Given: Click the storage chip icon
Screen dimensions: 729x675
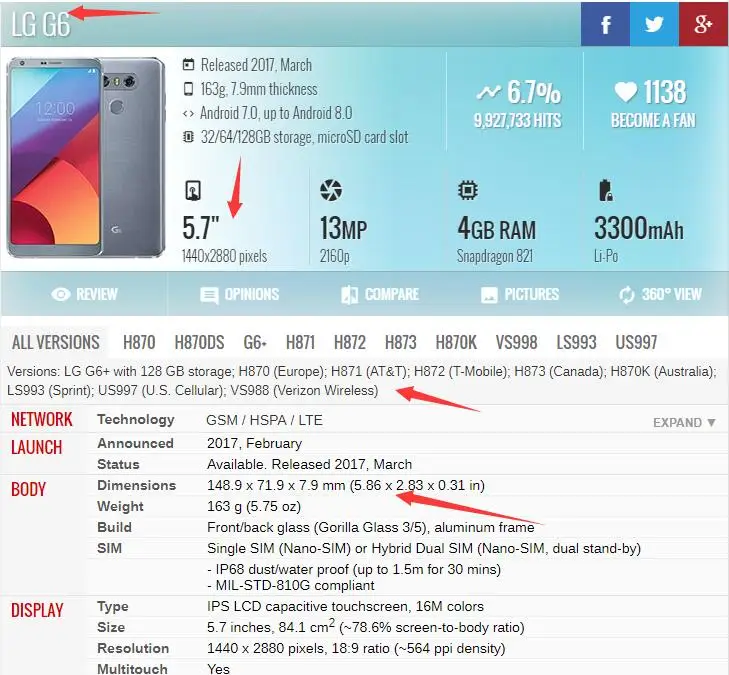Looking at the screenshot, I should point(188,137).
